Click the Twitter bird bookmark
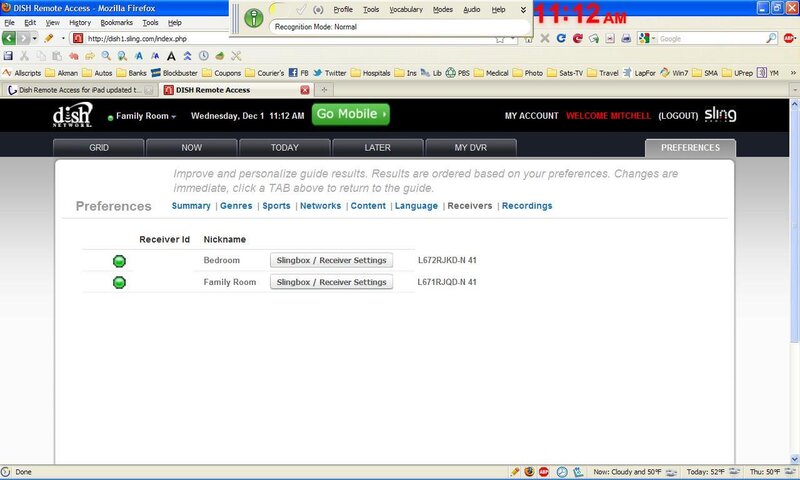Viewport: 800px width, 480px height. pyautogui.click(x=330, y=73)
